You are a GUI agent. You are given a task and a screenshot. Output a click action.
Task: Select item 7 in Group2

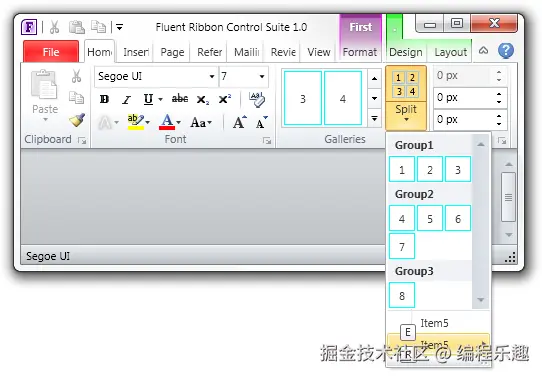tap(402, 246)
